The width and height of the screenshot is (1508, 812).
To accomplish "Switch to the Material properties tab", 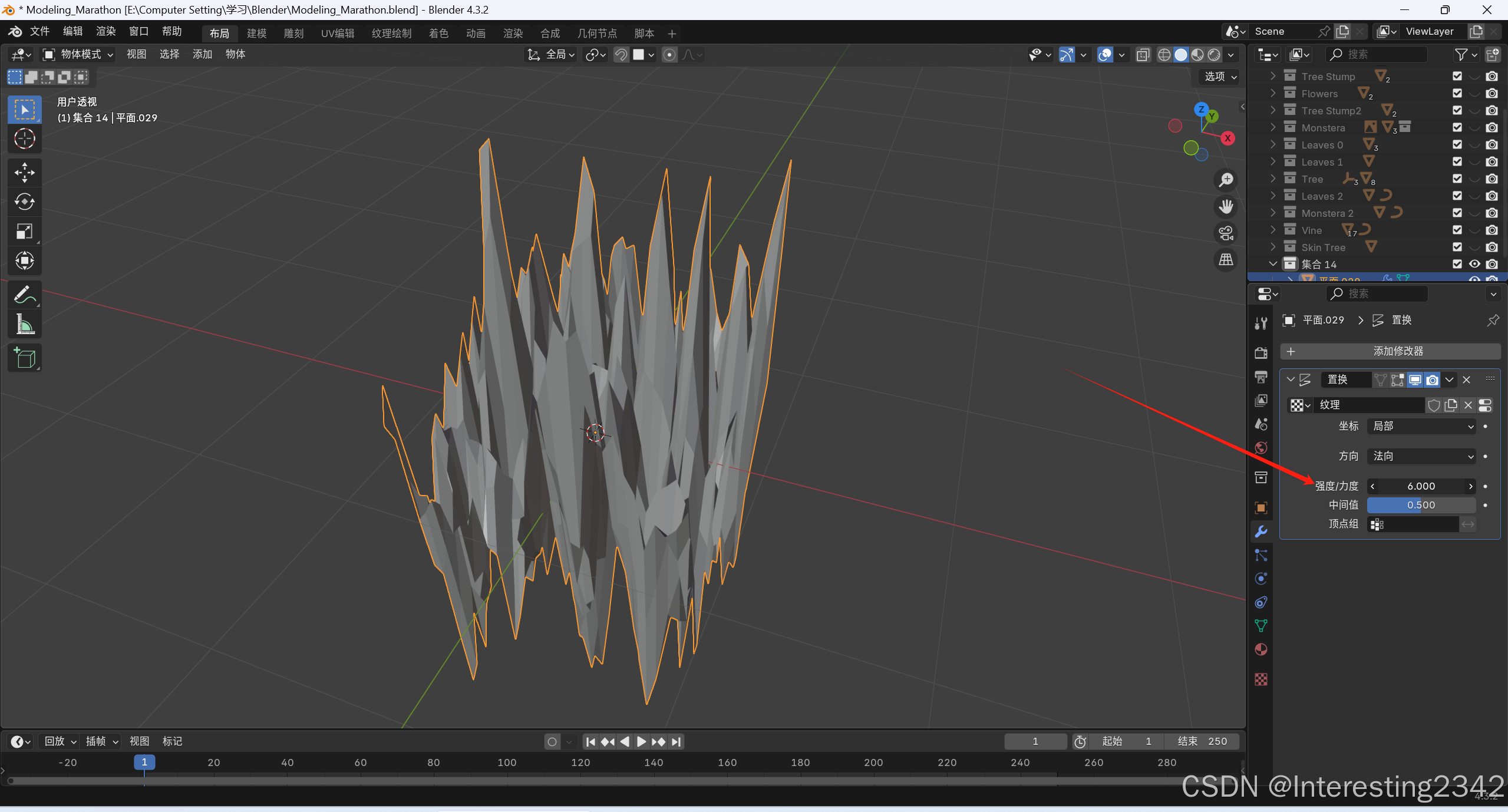I will click(x=1261, y=649).
